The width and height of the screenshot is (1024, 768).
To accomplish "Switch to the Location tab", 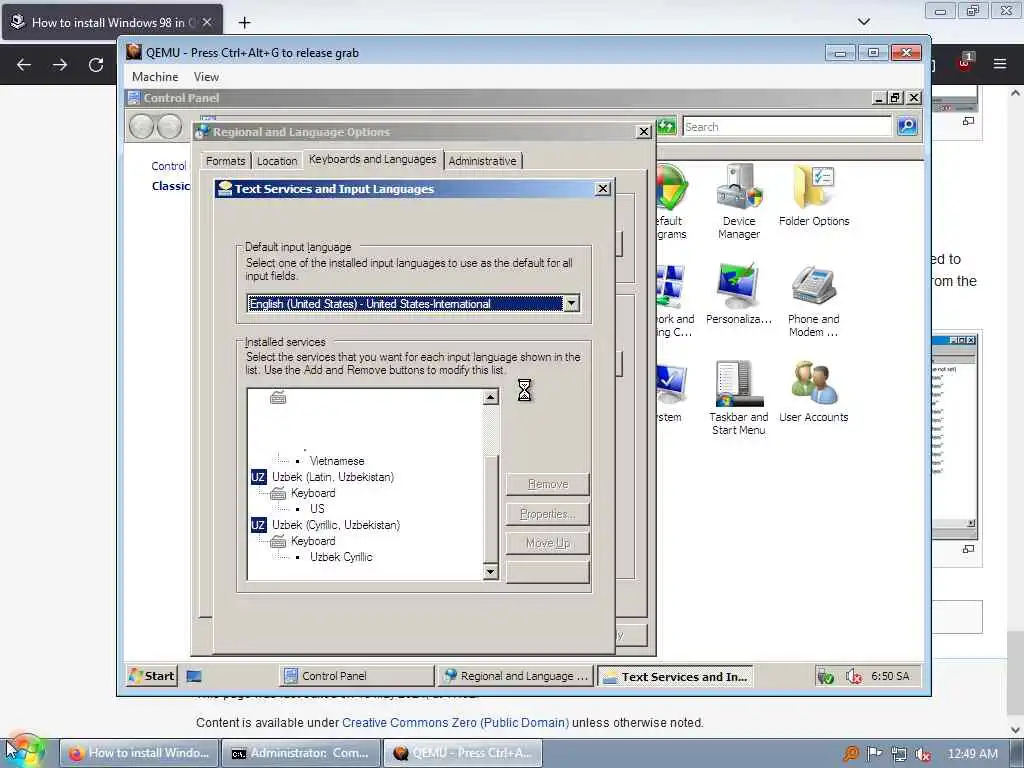I will [277, 161].
